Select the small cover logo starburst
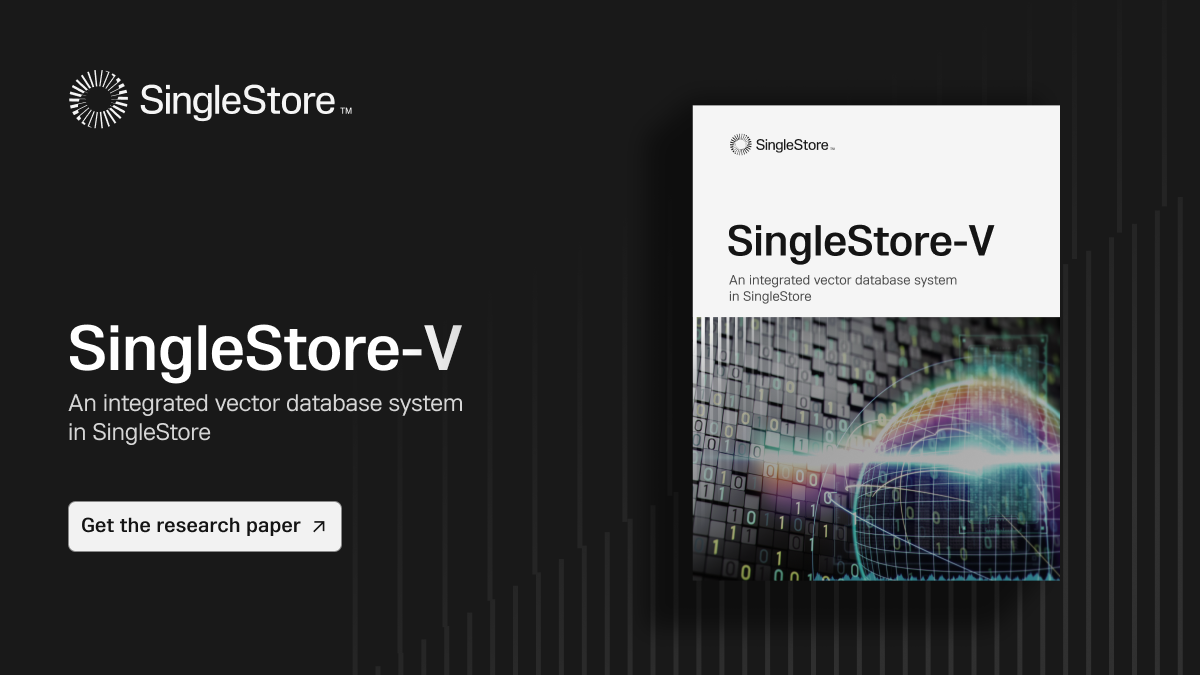This screenshot has height=675, width=1200. (741, 144)
